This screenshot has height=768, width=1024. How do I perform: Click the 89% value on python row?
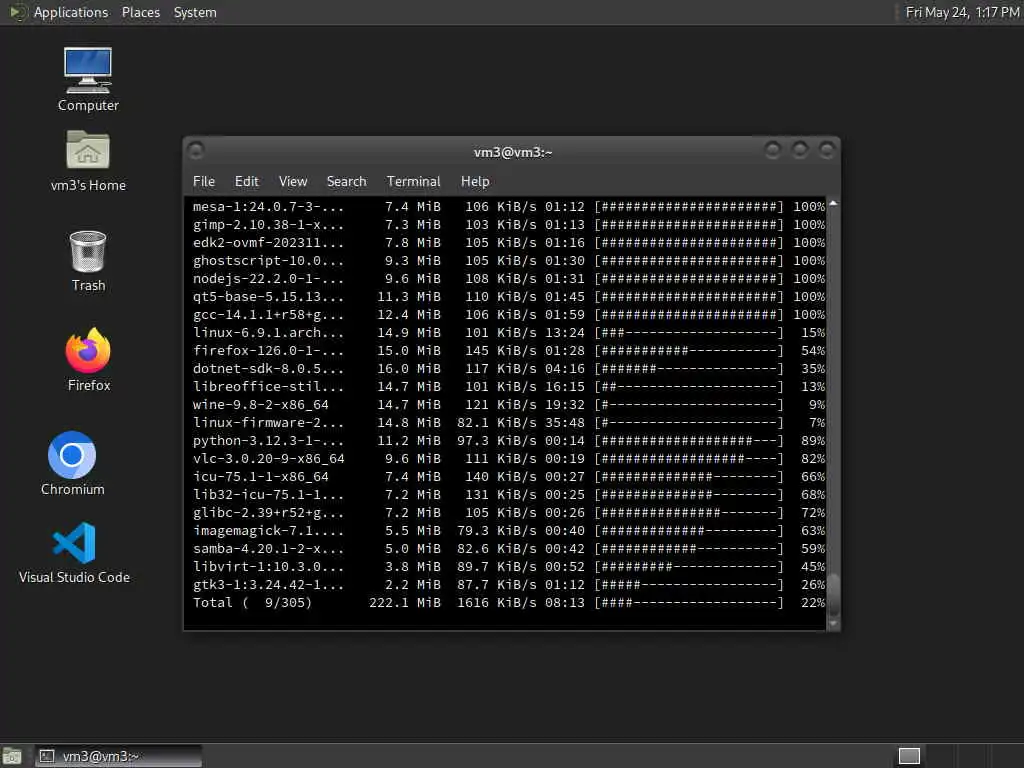[x=813, y=441]
